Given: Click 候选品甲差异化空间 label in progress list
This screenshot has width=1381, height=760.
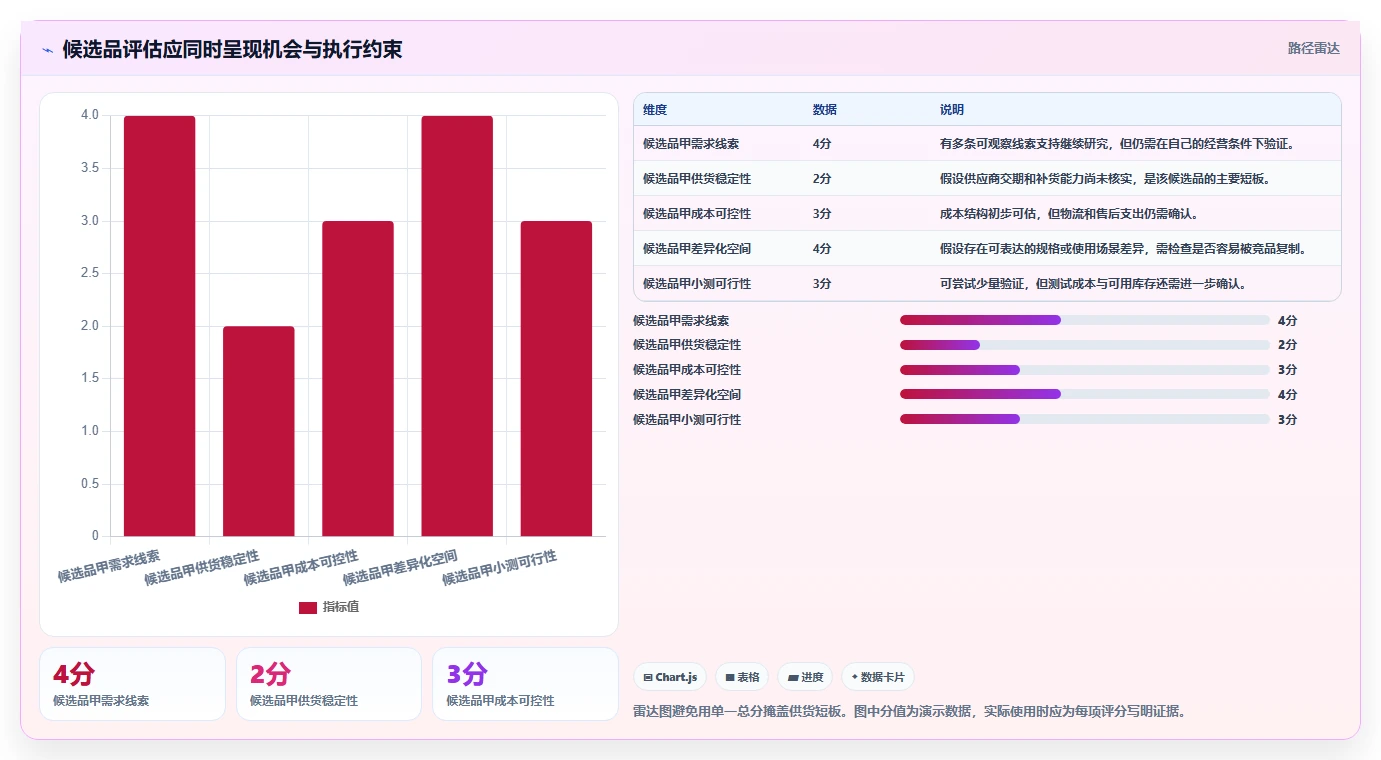Looking at the screenshot, I should point(687,394).
